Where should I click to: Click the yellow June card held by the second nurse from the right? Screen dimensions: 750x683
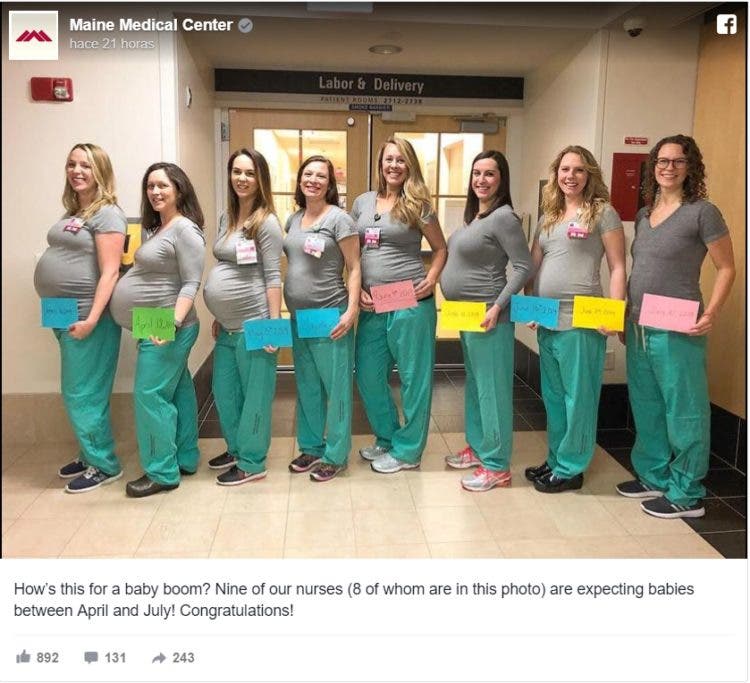pyautogui.click(x=598, y=313)
